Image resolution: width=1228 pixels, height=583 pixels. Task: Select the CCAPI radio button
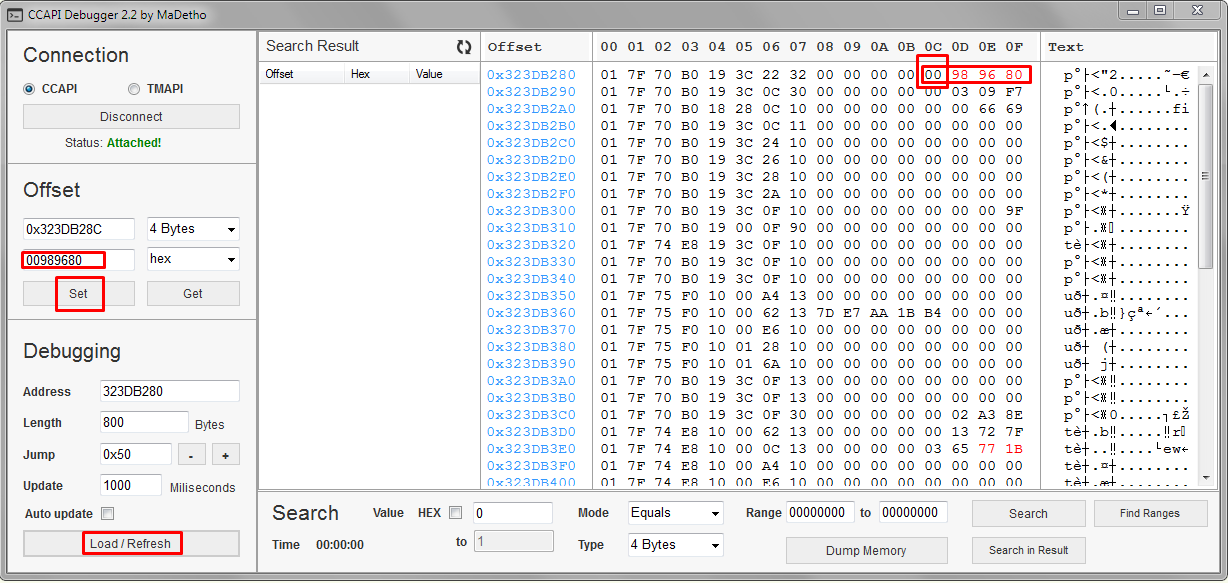29,88
